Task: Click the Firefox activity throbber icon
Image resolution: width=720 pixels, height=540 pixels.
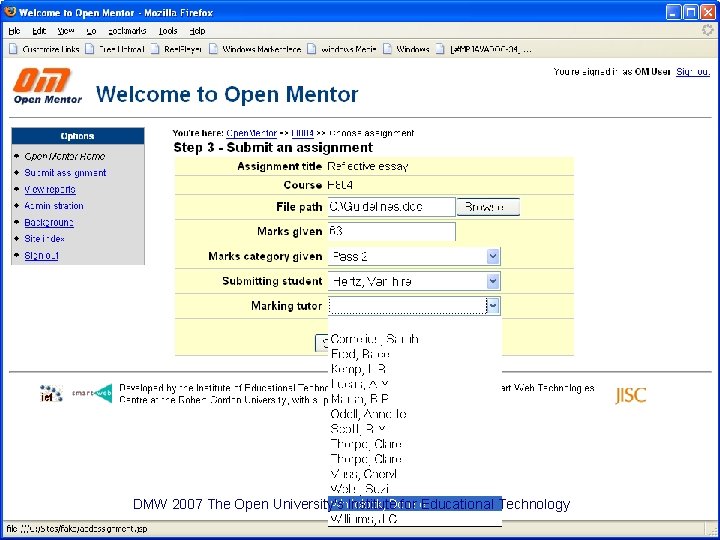Action: point(708,31)
